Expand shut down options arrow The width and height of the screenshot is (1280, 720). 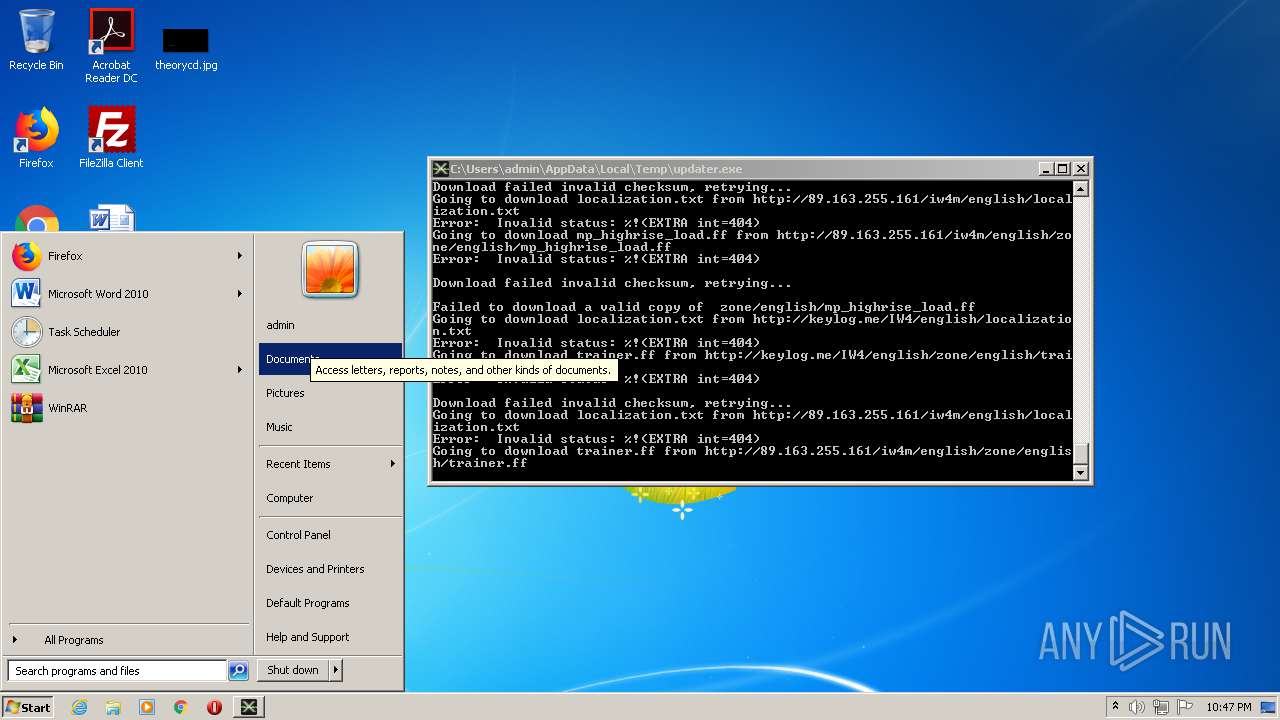(x=336, y=670)
